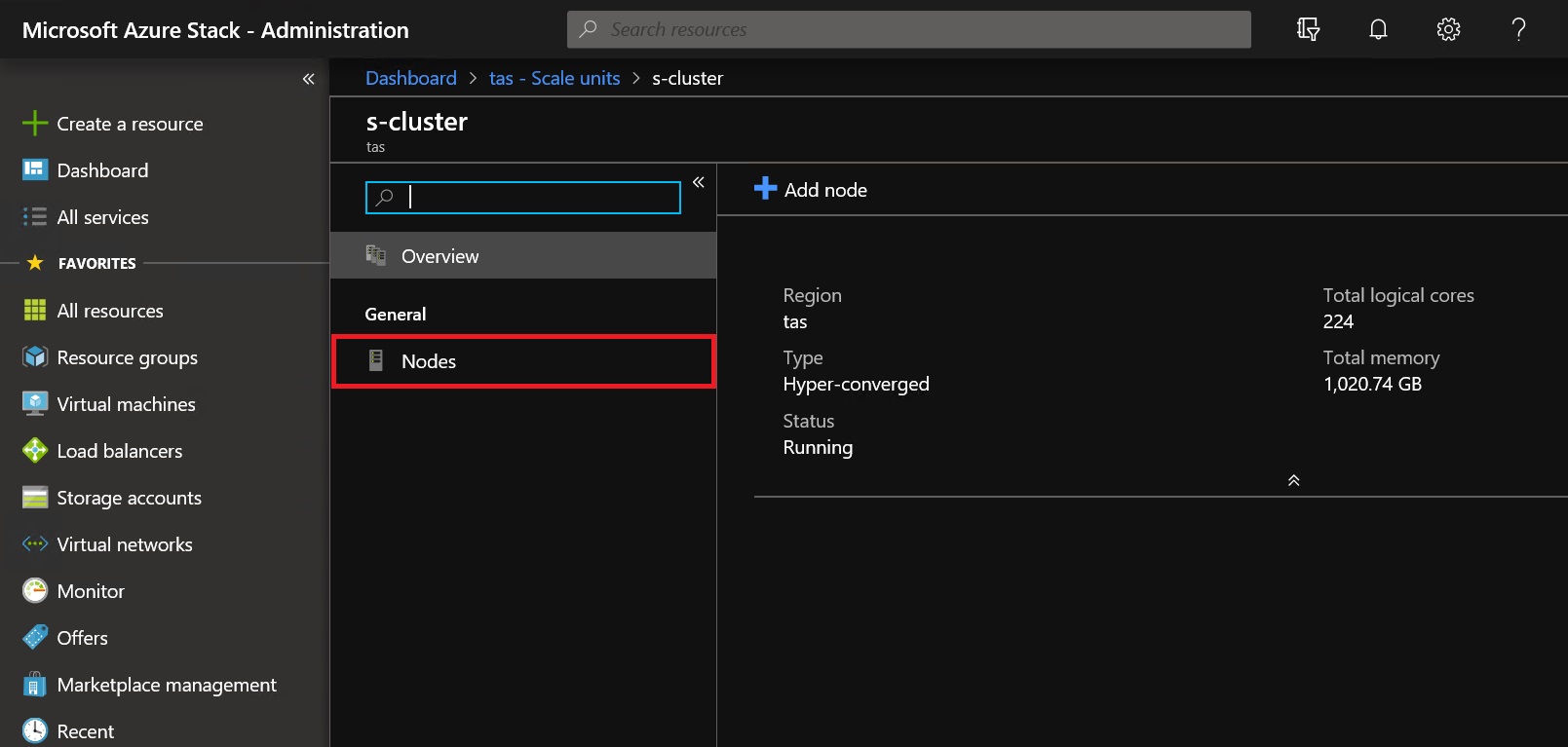The height and width of the screenshot is (747, 1568).
Task: Click the All services list icon
Action: 35,217
